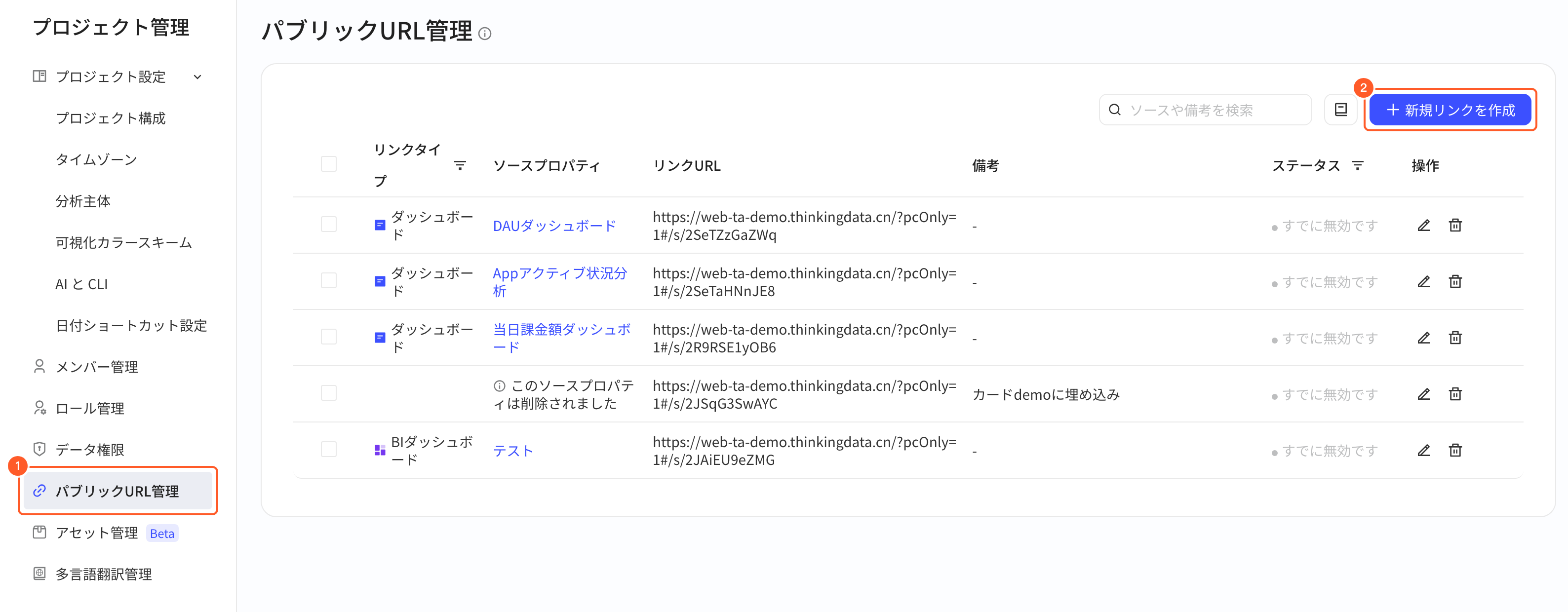Image resolution: width=1568 pixels, height=612 pixels.
Task: Open データ権限 page
Action: [90, 450]
